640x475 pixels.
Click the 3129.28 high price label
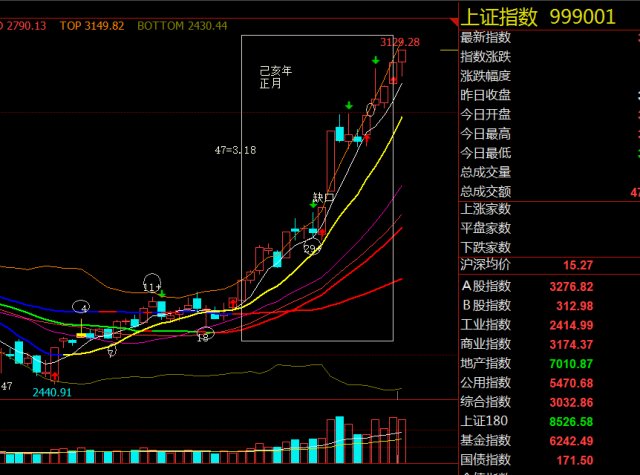399,42
